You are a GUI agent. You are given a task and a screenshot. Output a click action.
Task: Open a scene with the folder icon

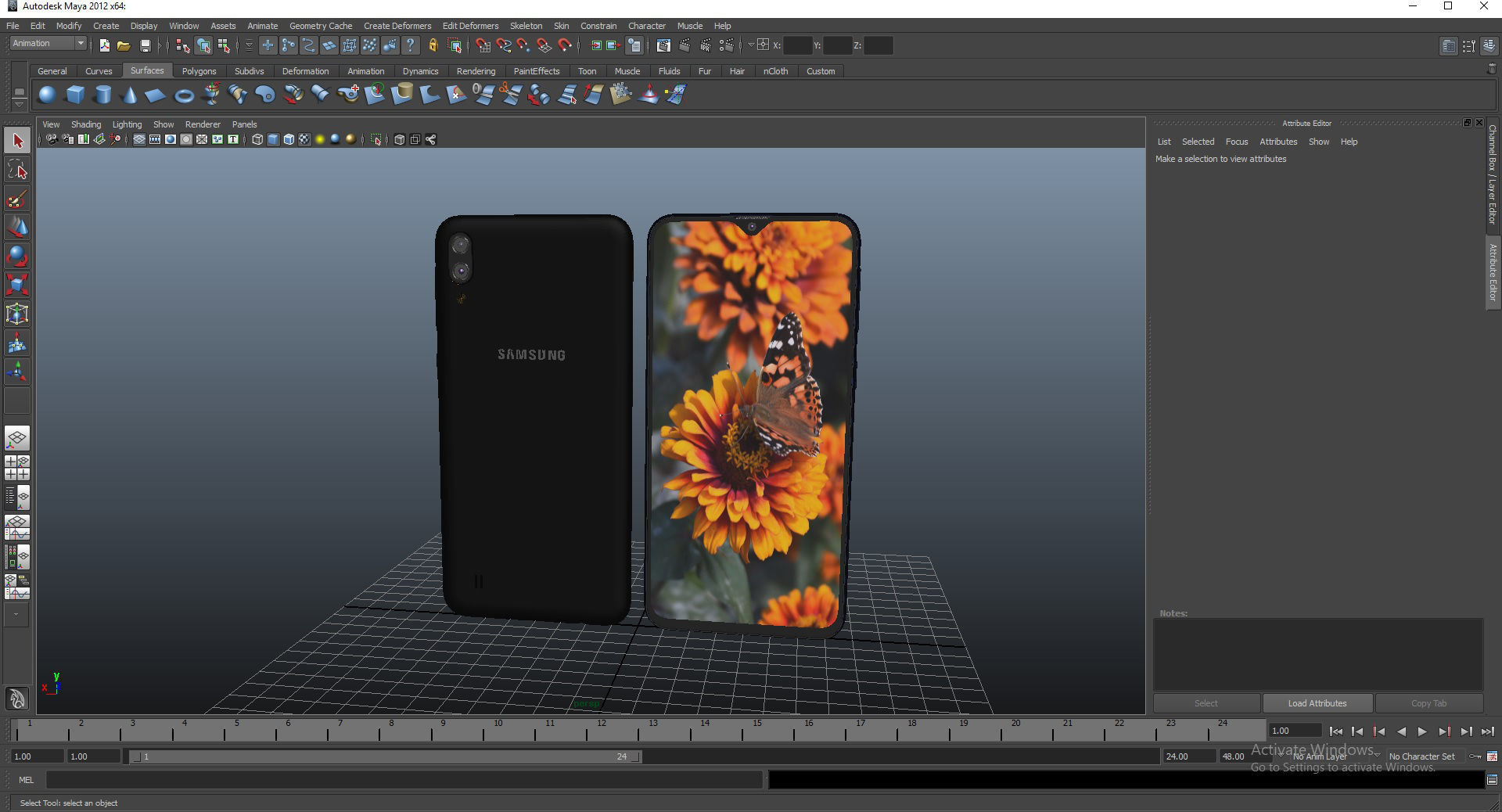coord(124,45)
